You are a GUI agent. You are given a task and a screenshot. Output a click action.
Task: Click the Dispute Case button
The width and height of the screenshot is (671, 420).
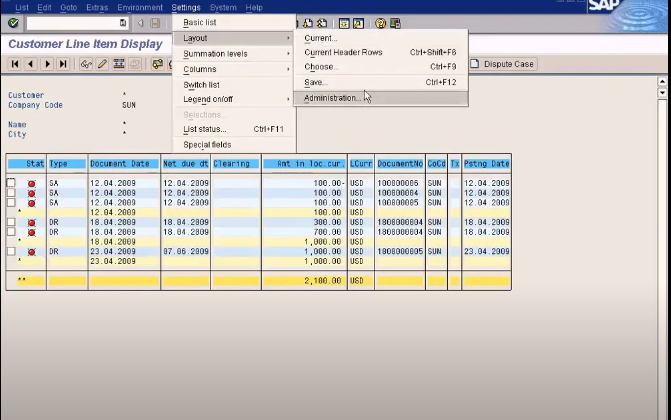click(503, 64)
